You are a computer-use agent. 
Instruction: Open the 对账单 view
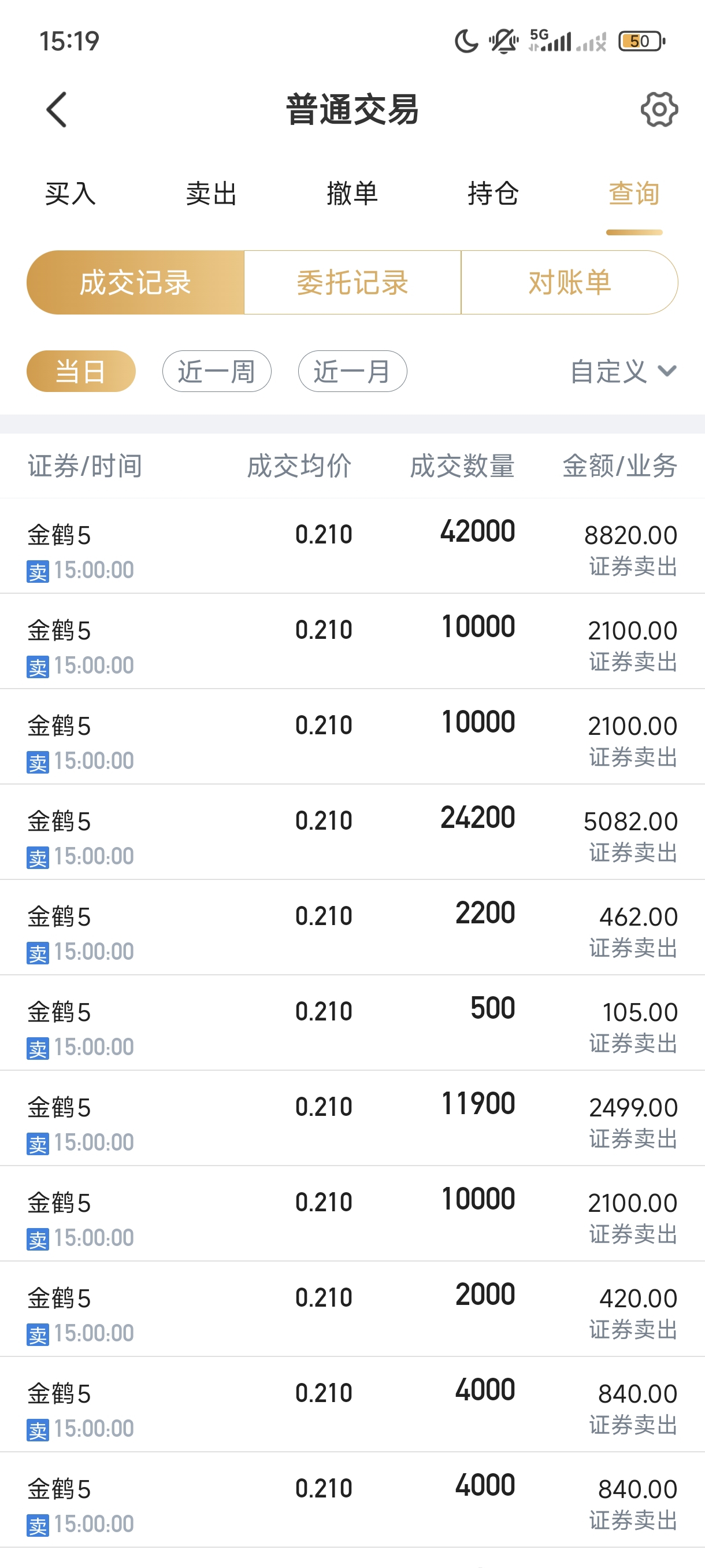(569, 282)
